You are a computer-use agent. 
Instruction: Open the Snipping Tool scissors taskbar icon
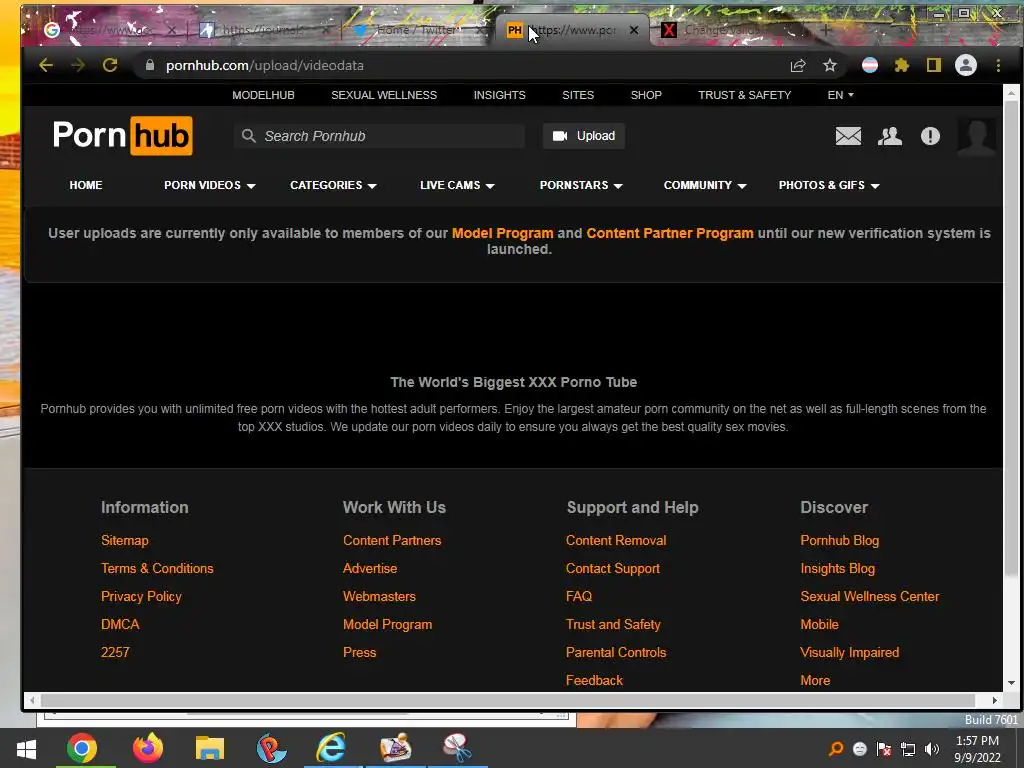(457, 748)
